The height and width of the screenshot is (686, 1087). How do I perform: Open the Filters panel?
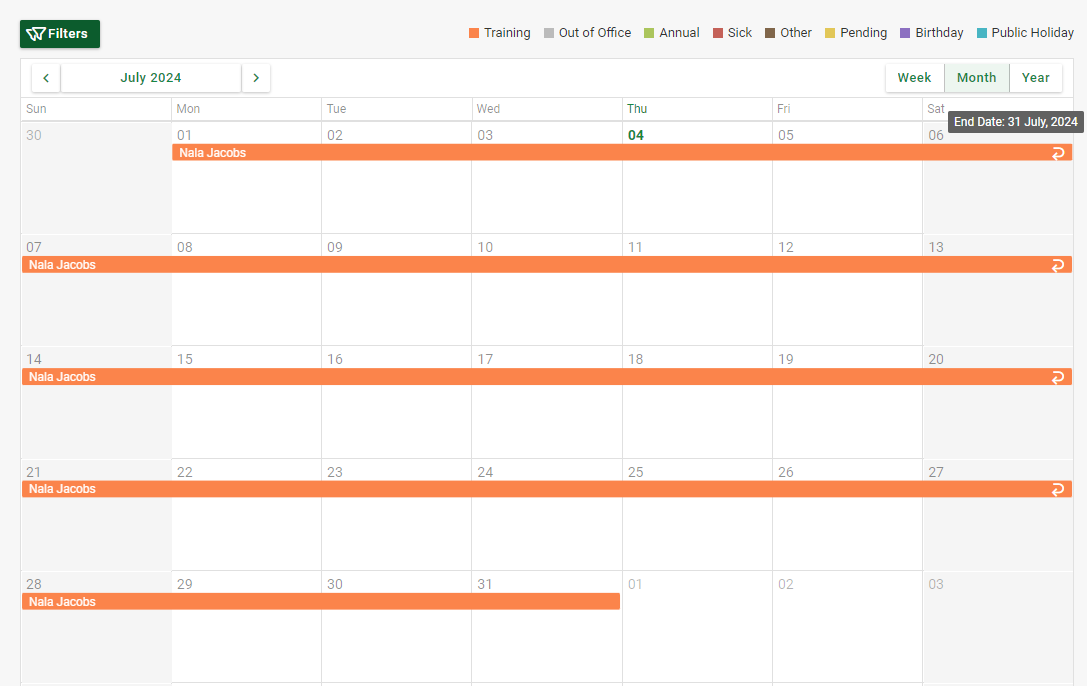coord(59,34)
